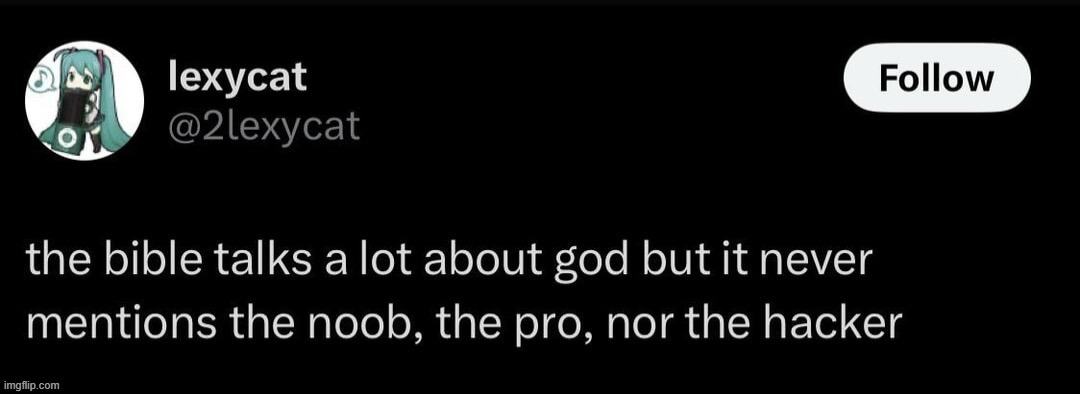1080x394 pixels.
Task: Open lexycat's profile picture avatar
Action: 84,101
